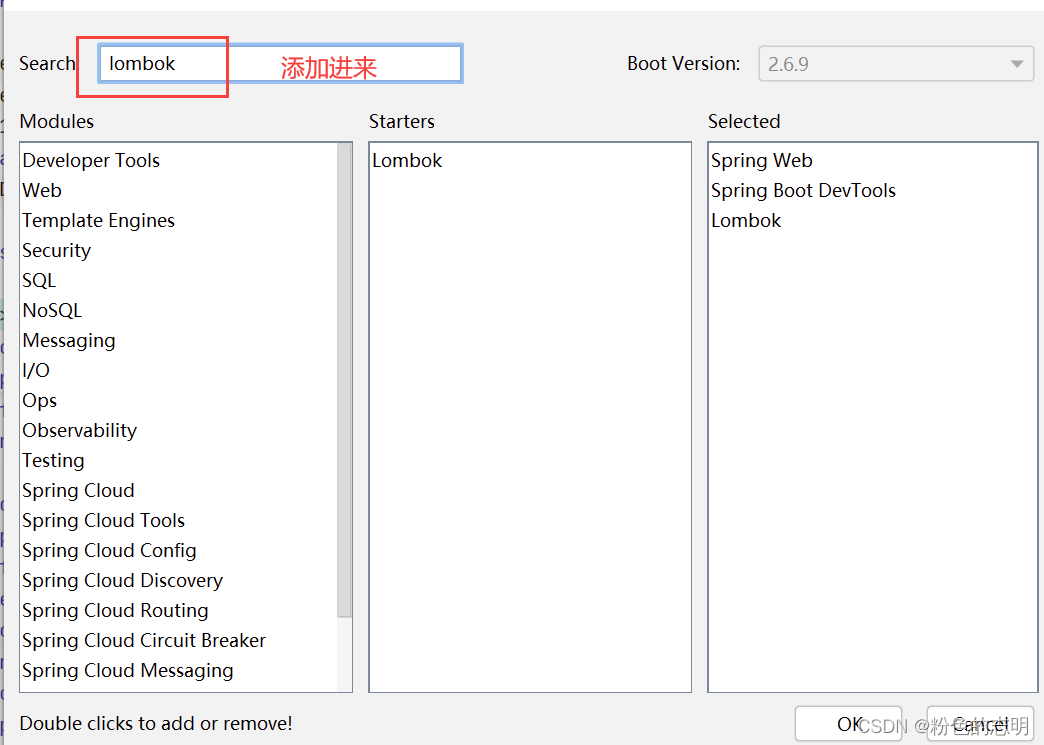This screenshot has width=1044, height=745.
Task: Select Spring Web in Selected list
Action: tap(761, 161)
